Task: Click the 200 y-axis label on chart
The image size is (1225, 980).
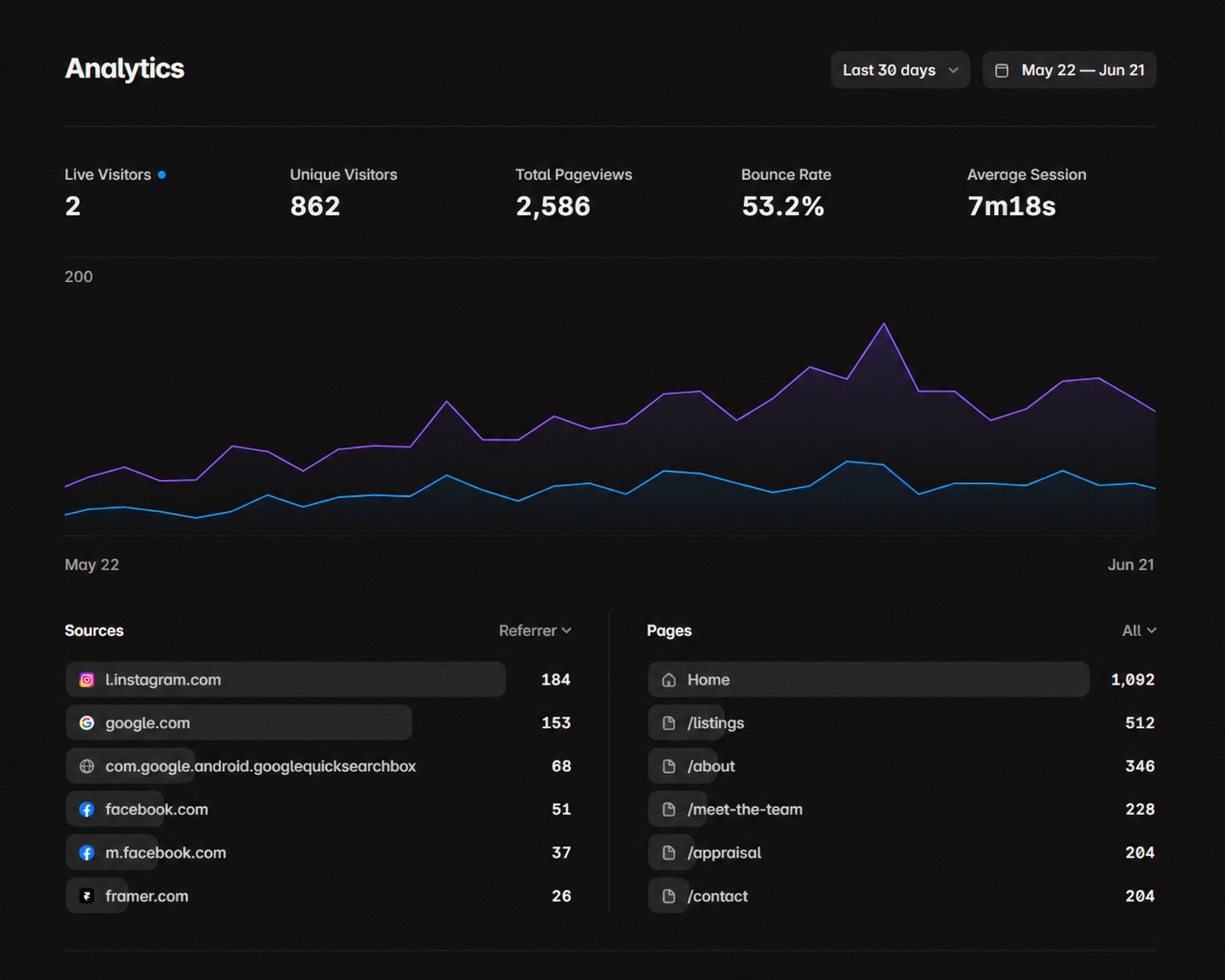Action: tap(79, 277)
